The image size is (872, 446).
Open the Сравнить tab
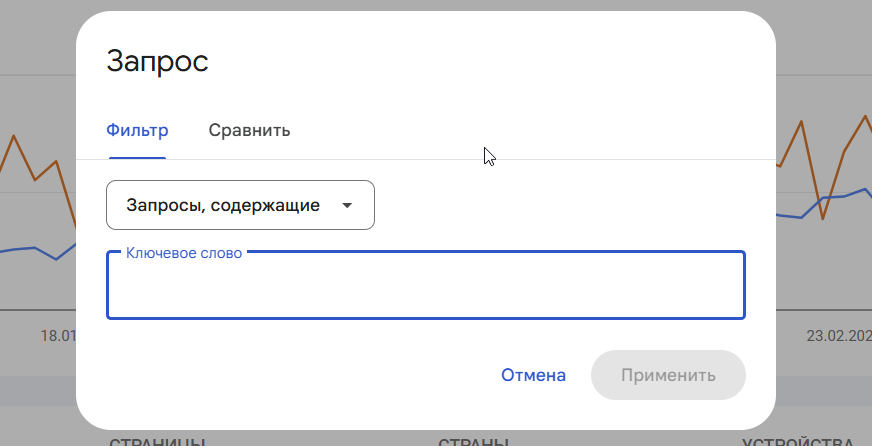(x=249, y=130)
